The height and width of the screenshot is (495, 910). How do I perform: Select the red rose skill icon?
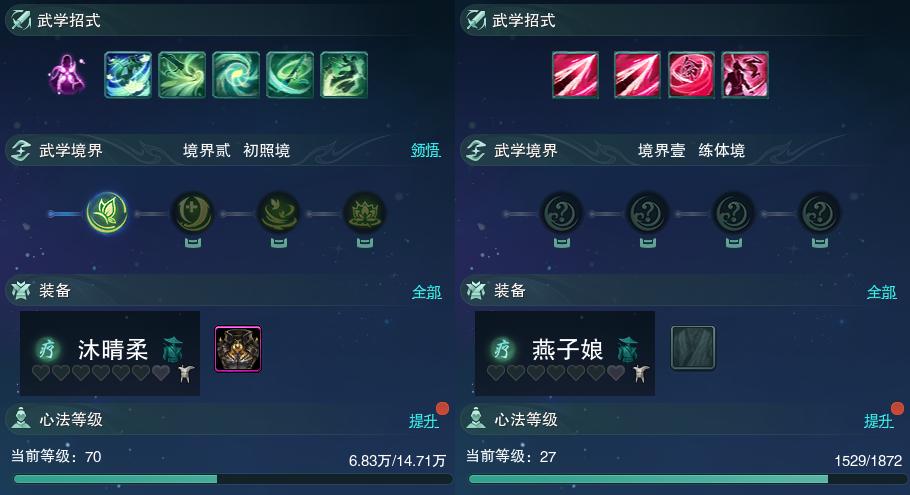point(691,74)
